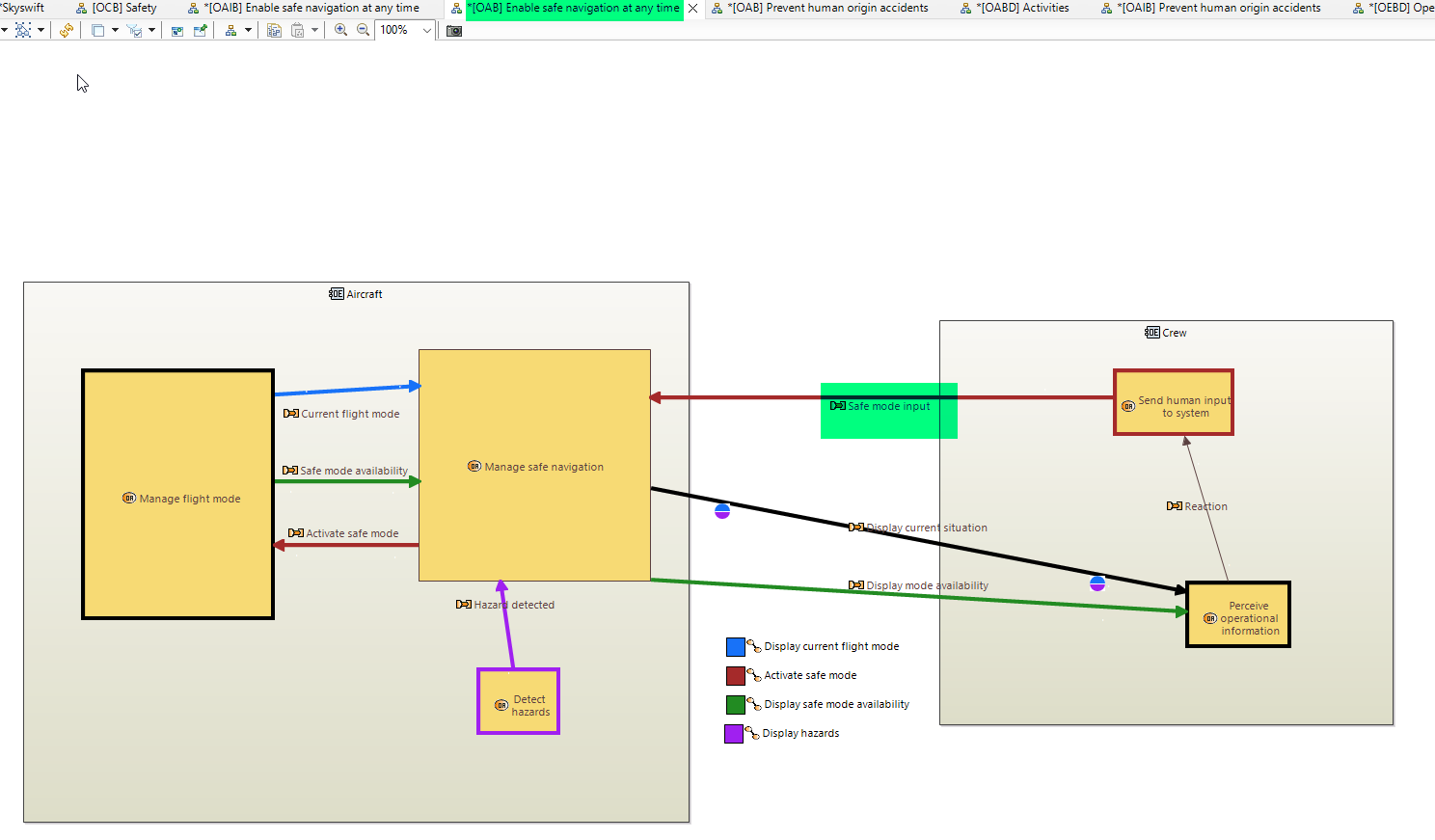
Task: Export diagram with the camera icon
Action: [454, 31]
